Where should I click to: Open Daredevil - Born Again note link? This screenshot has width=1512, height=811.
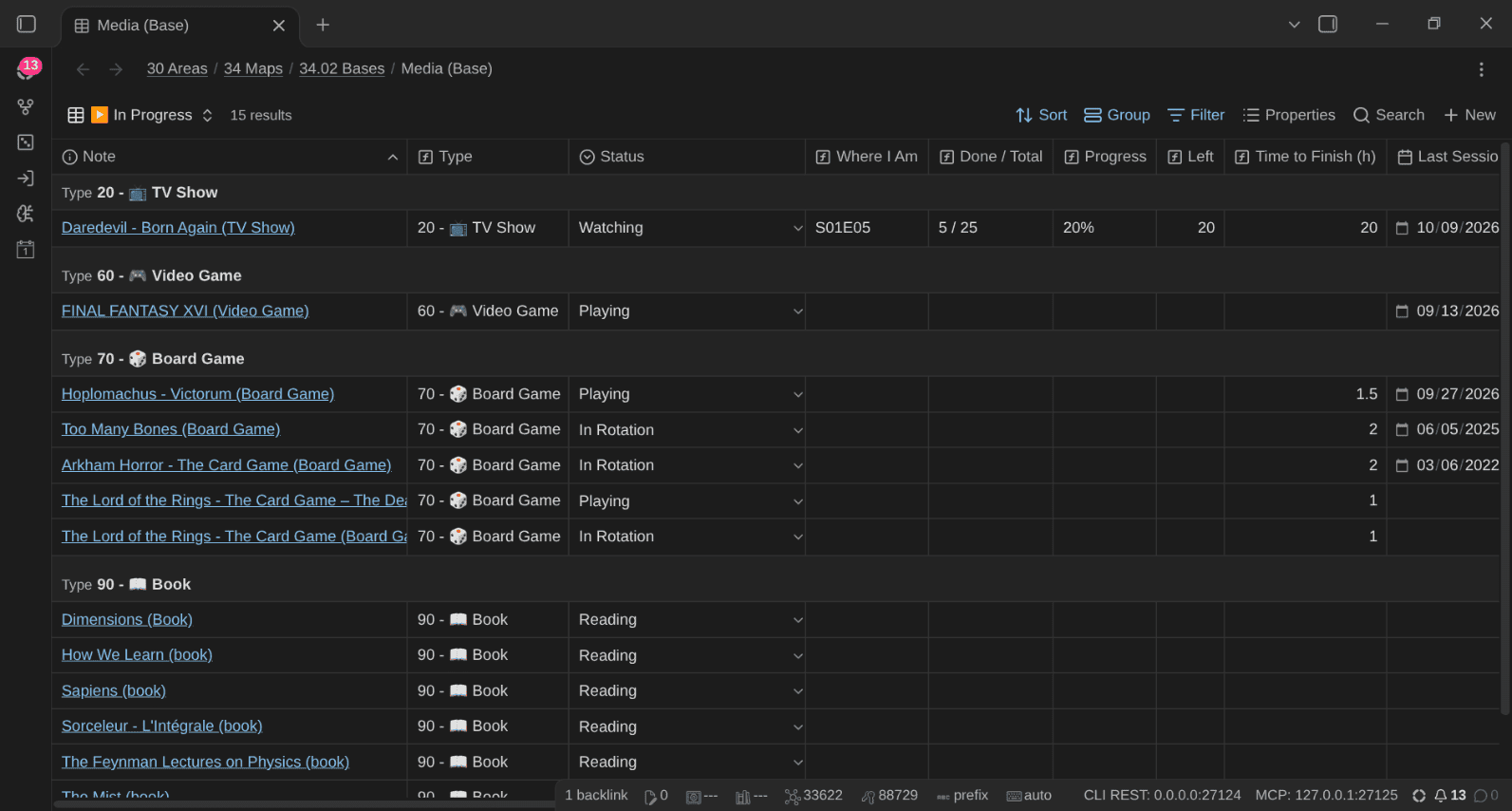tap(178, 228)
